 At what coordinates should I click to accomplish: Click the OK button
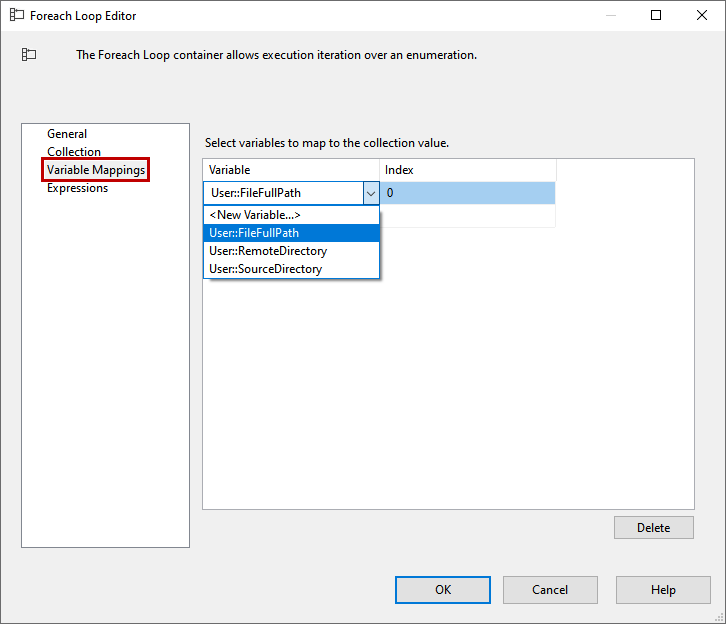[442, 590]
